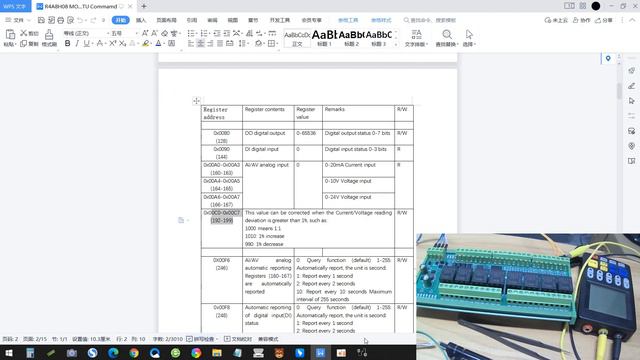Toggle center alignment
The width and height of the screenshot is (640, 360).
[x=200, y=43]
